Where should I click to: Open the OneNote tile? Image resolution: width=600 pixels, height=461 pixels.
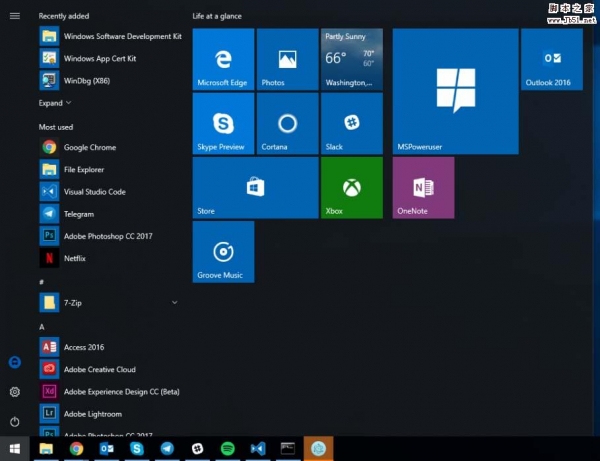[x=423, y=188]
